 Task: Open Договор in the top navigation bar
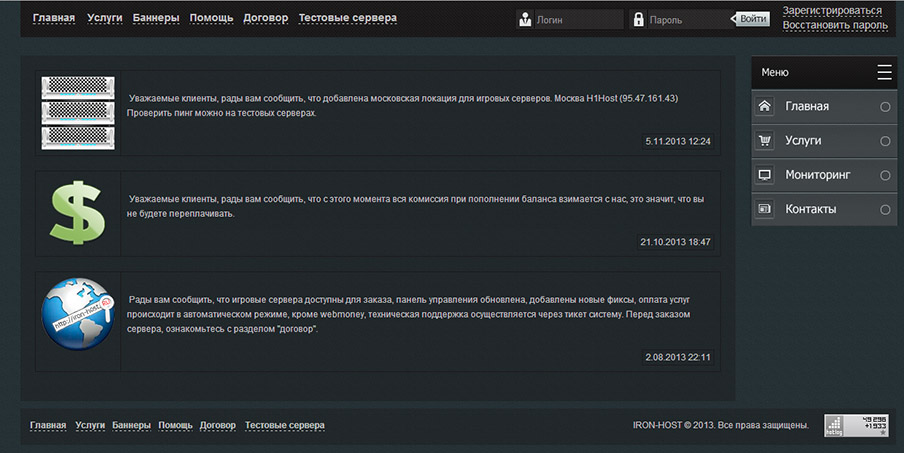(x=265, y=18)
